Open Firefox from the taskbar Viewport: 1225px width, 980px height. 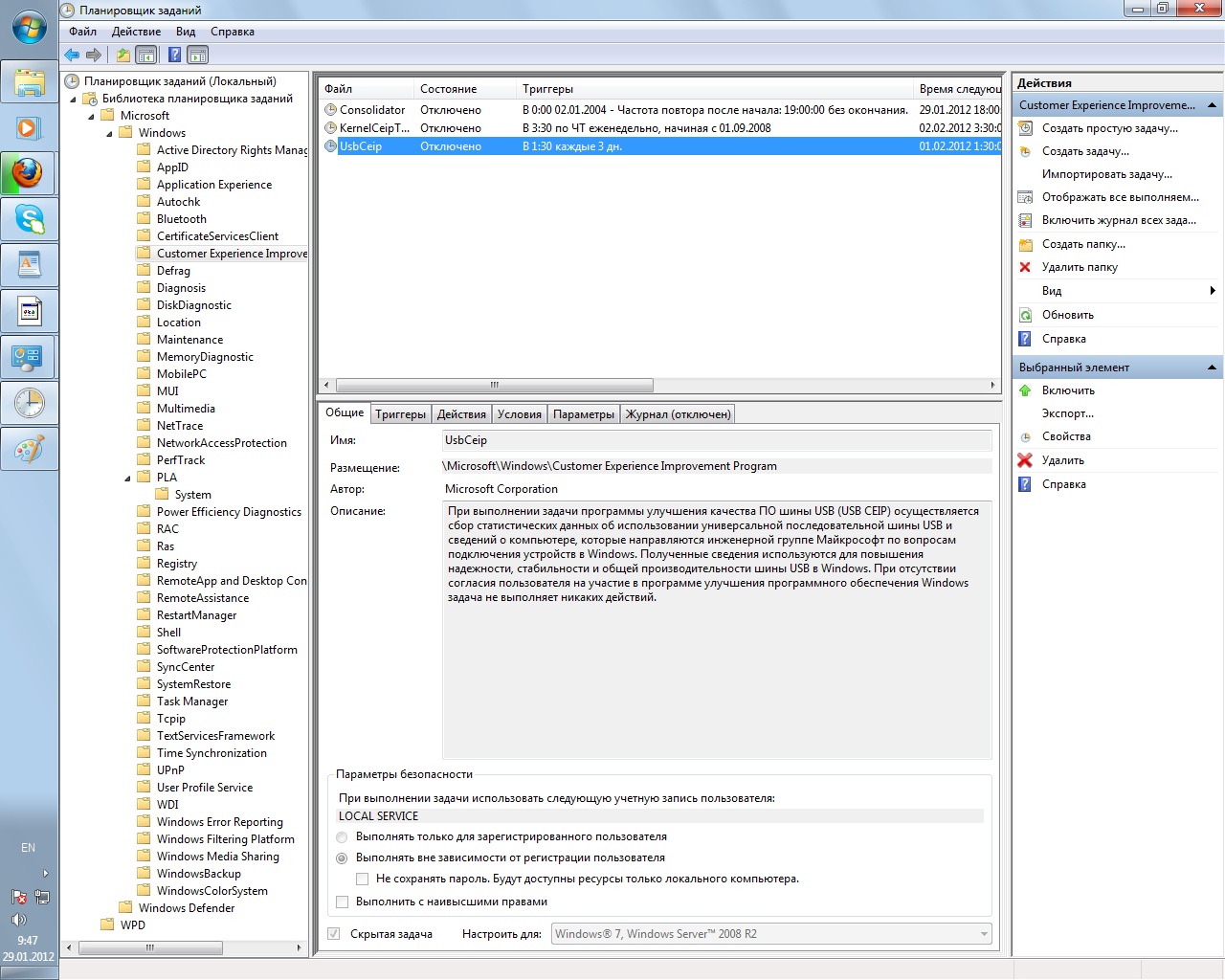tap(29, 173)
